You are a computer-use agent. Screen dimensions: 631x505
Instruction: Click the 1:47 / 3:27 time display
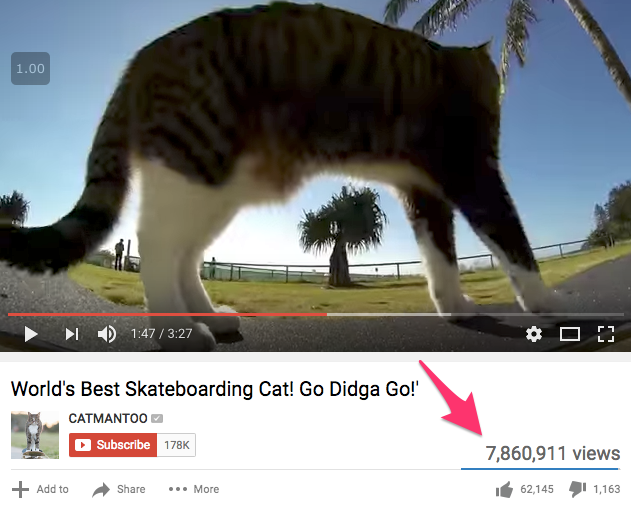(x=161, y=334)
